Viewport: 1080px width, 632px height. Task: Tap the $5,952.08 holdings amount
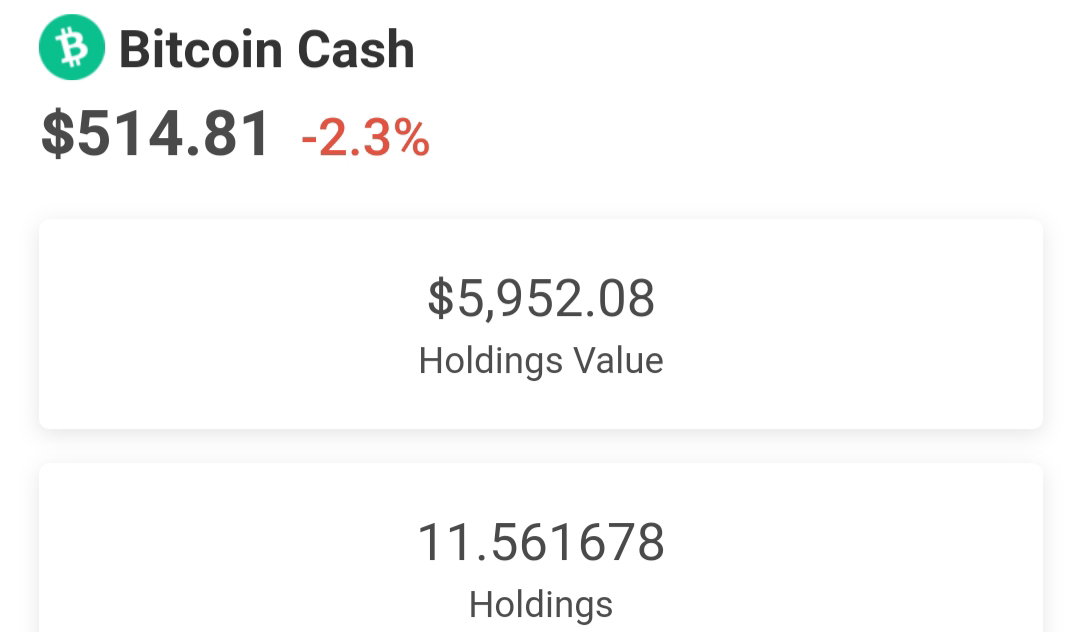point(541,299)
